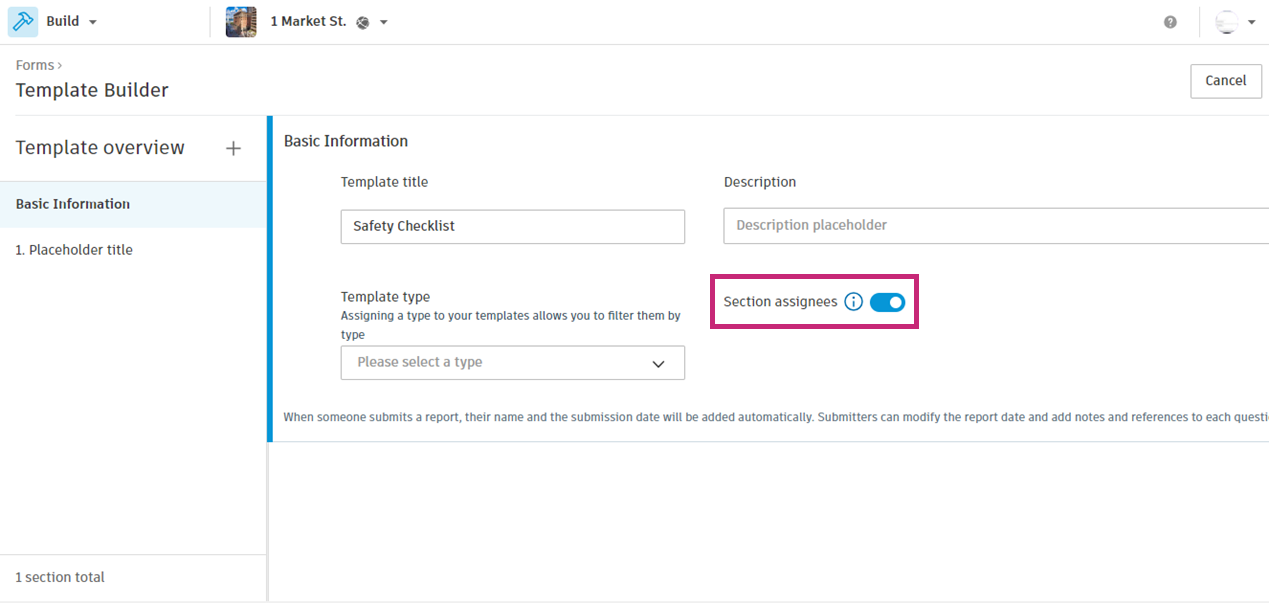This screenshot has width=1269, height=603.
Task: Open the help question mark icon
Action: click(x=1170, y=22)
